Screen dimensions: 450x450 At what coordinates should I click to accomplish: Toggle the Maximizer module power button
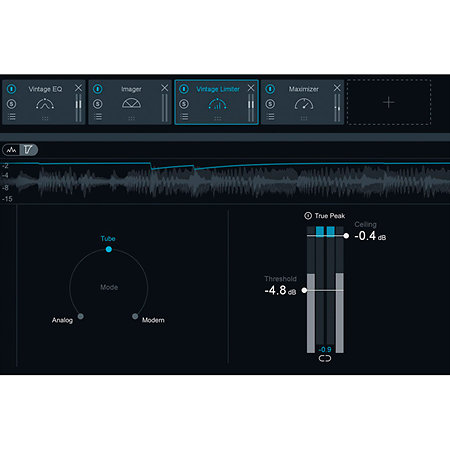pos(270,89)
